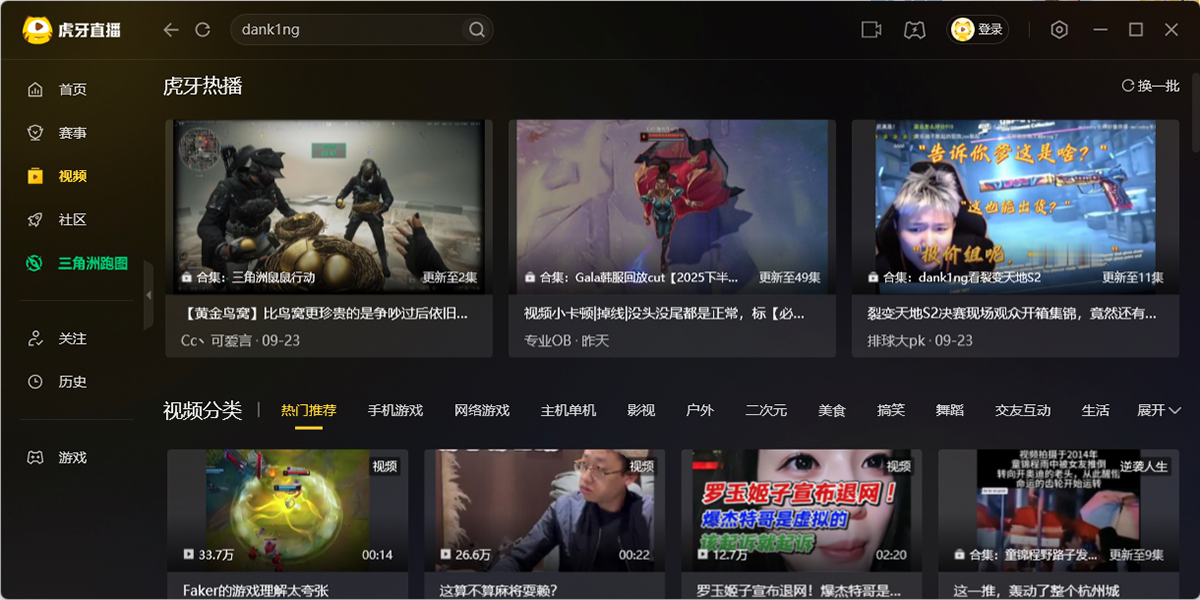Click title 视频小卡顿|掉线|没头没尾都是正常

(665, 313)
